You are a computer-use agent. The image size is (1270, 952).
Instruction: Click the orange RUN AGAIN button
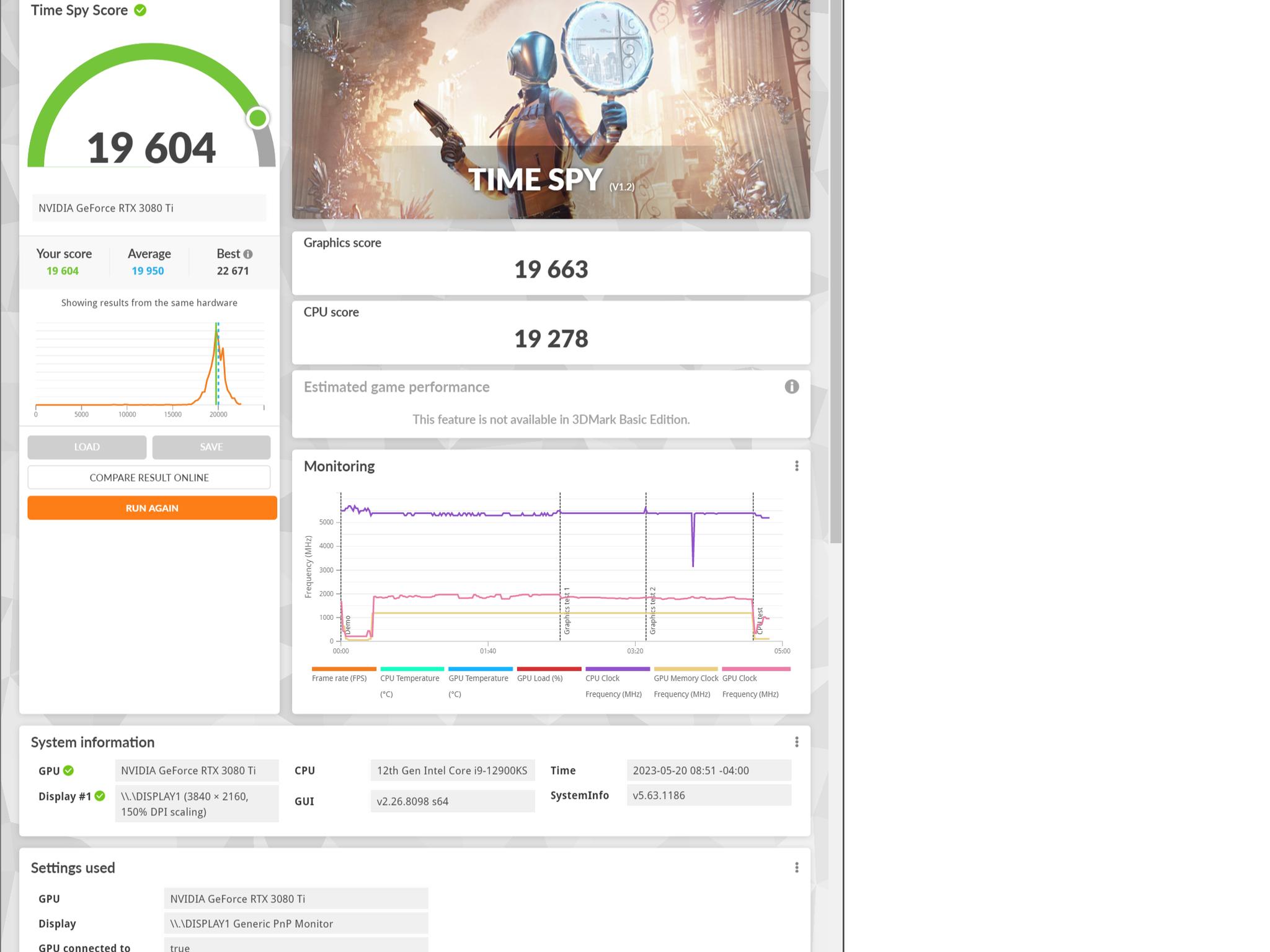(x=152, y=508)
